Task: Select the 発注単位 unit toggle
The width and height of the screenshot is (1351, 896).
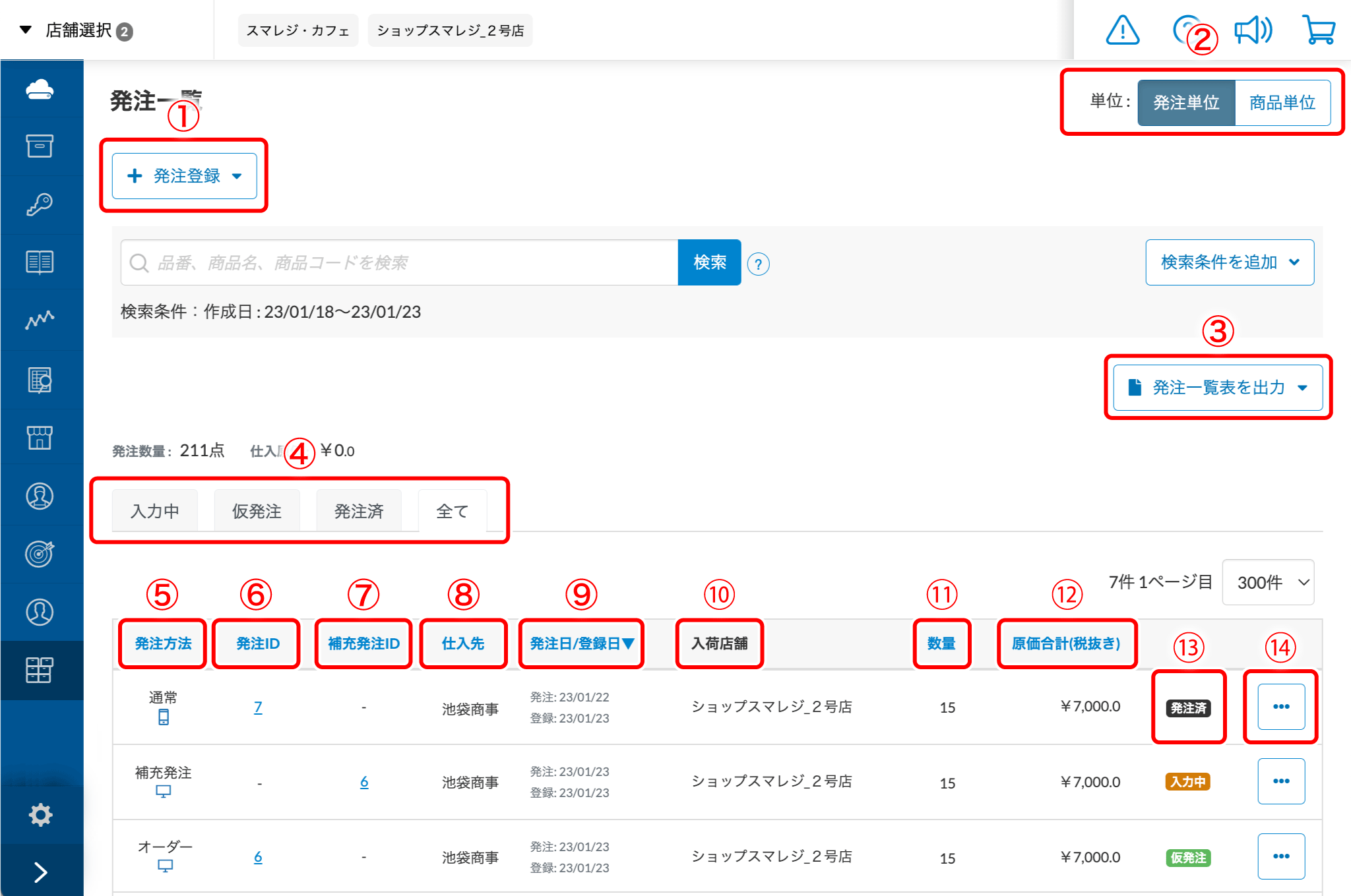Action: click(x=1185, y=103)
